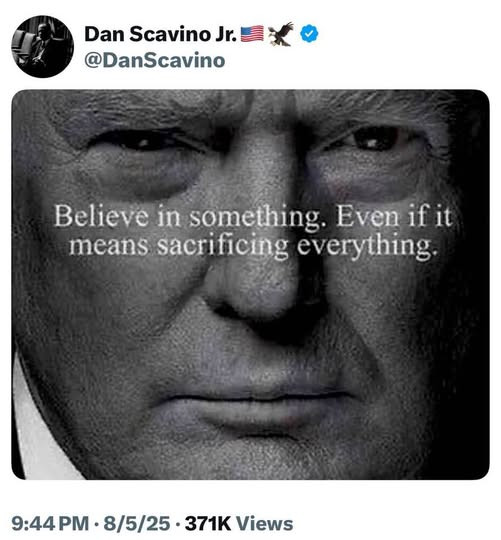Click the word Views beside the count

coord(264,523)
